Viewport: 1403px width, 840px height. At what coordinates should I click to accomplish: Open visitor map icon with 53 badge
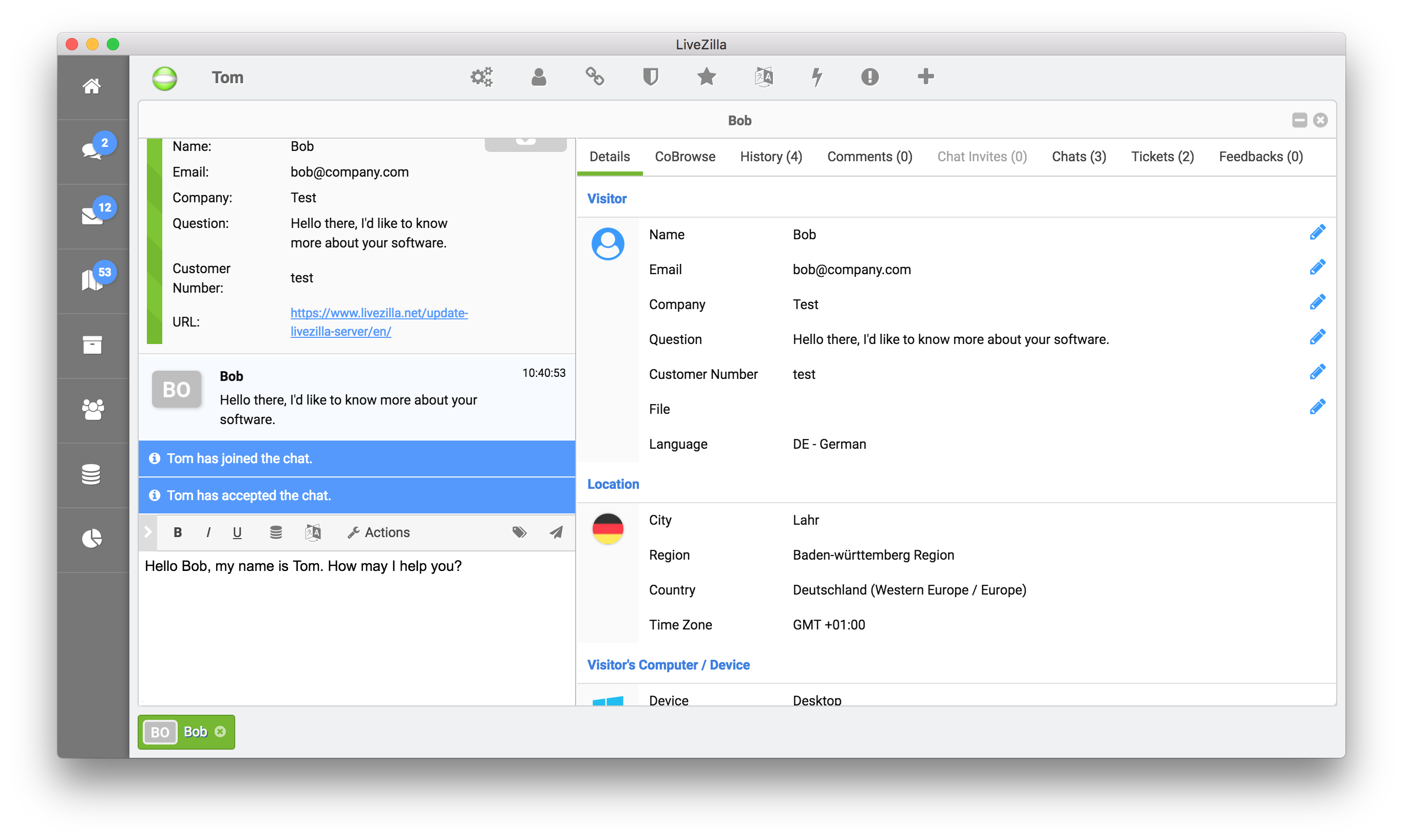pos(92,280)
